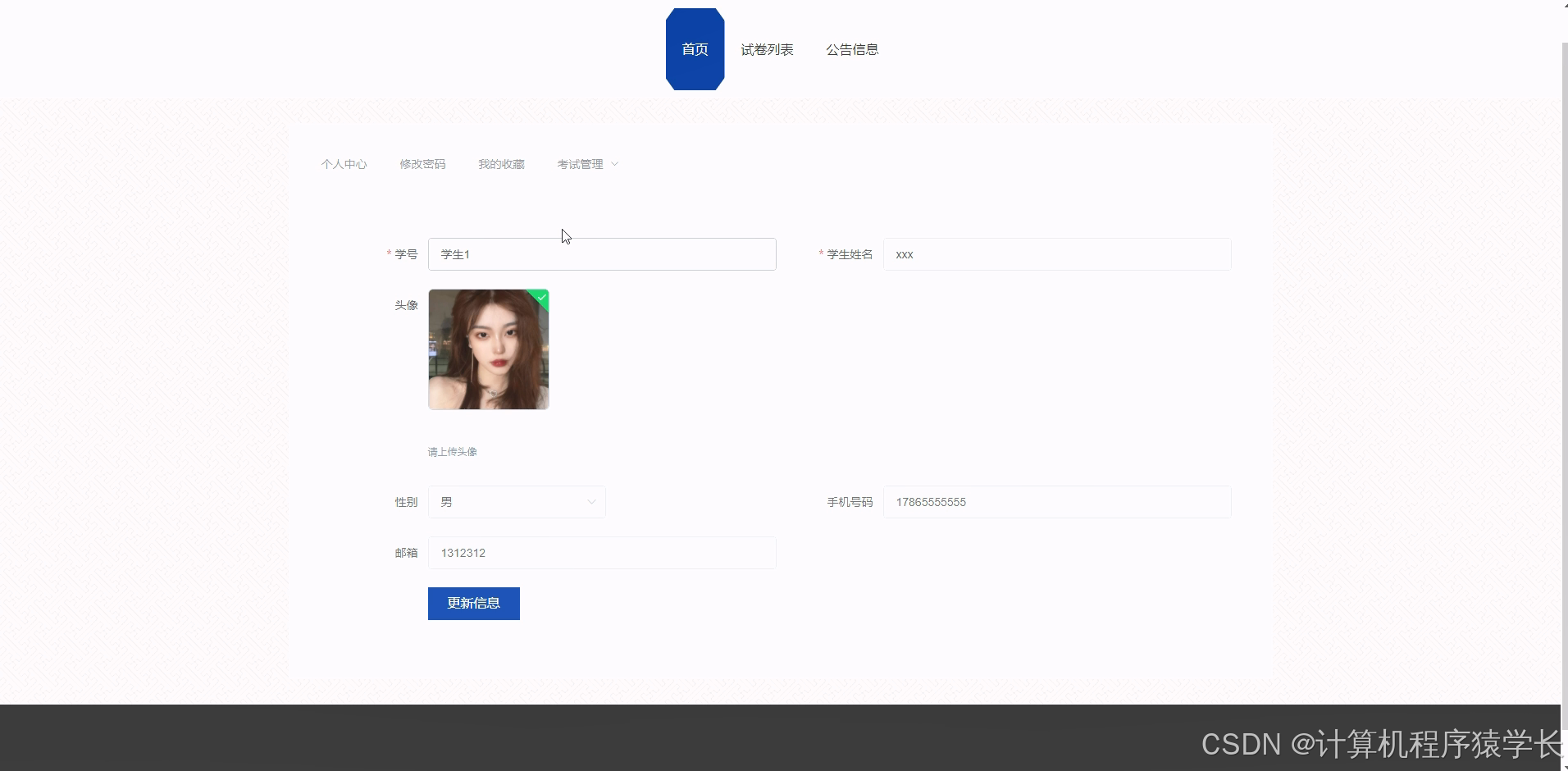The width and height of the screenshot is (1568, 771).
Task: Click the 请上传头像 upload link
Action: pyautogui.click(x=452, y=451)
